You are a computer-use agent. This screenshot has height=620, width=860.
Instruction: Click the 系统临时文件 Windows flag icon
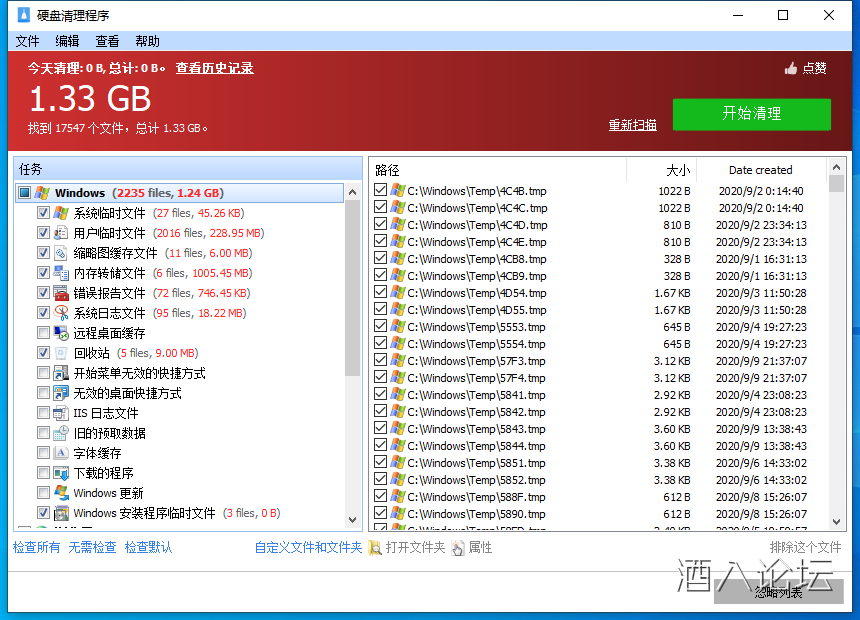point(61,213)
